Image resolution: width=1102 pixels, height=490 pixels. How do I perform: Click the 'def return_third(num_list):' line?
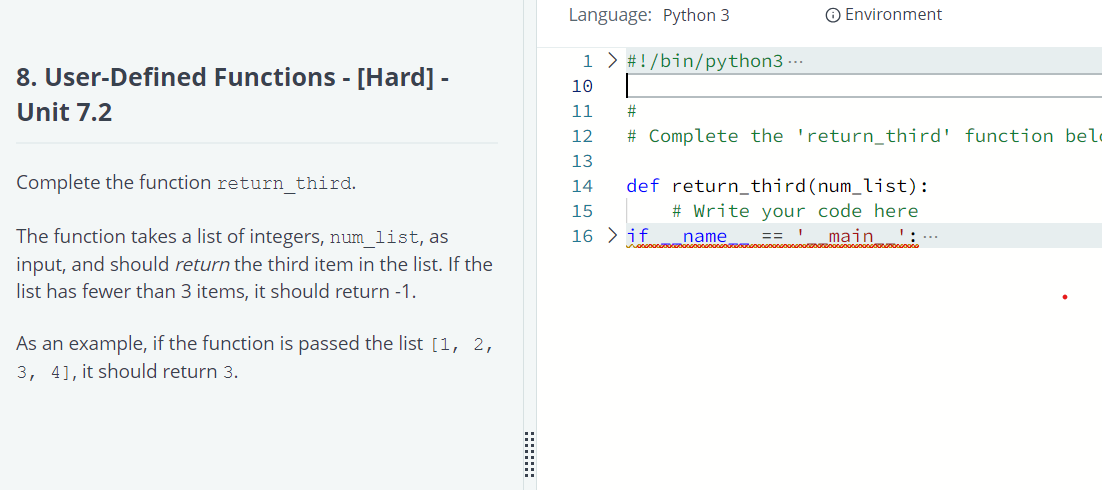[x=777, y=186]
